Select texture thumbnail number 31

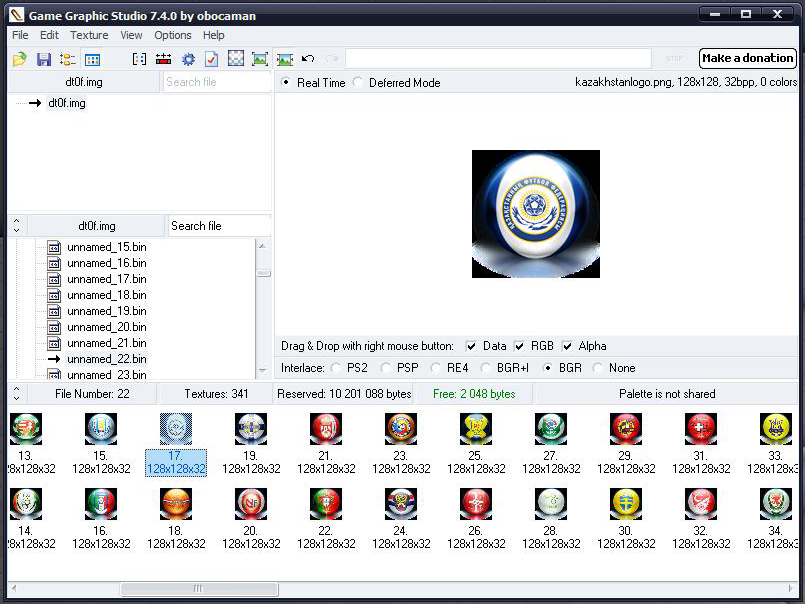(x=701, y=428)
